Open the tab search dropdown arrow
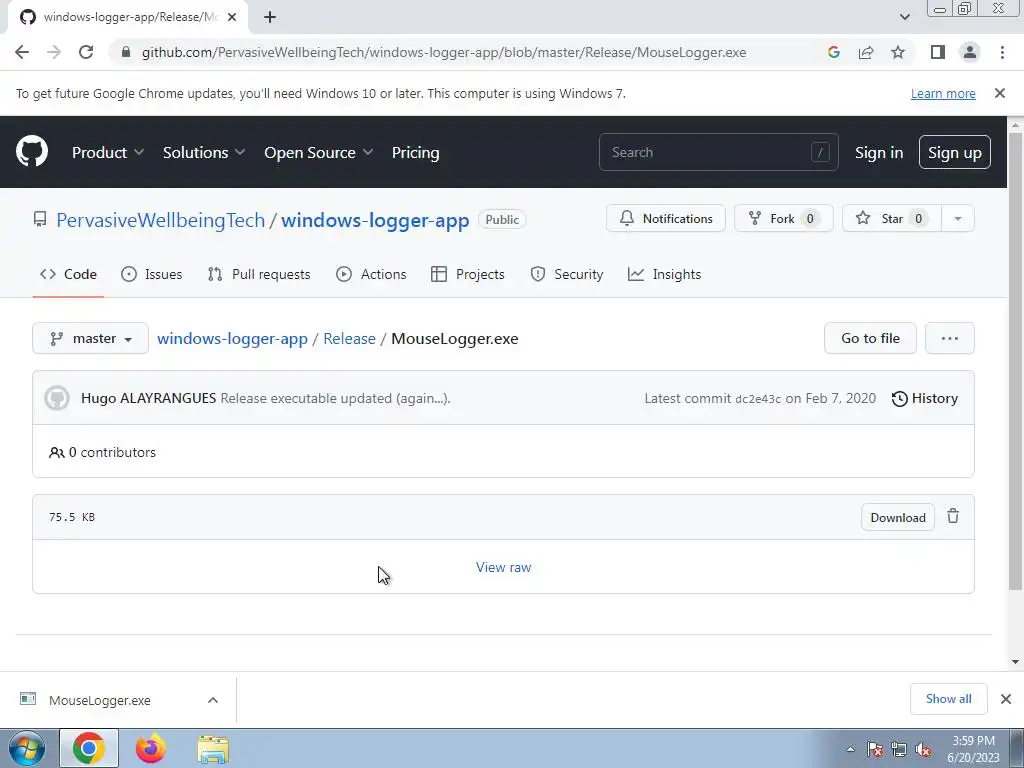The image size is (1024, 768). 904,18
